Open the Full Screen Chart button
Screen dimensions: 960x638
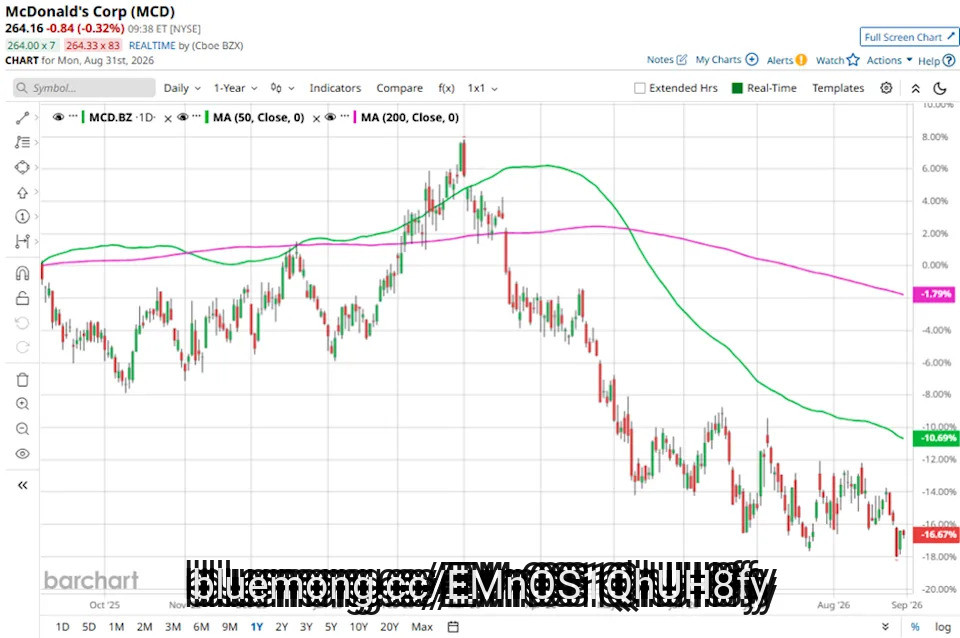(909, 37)
